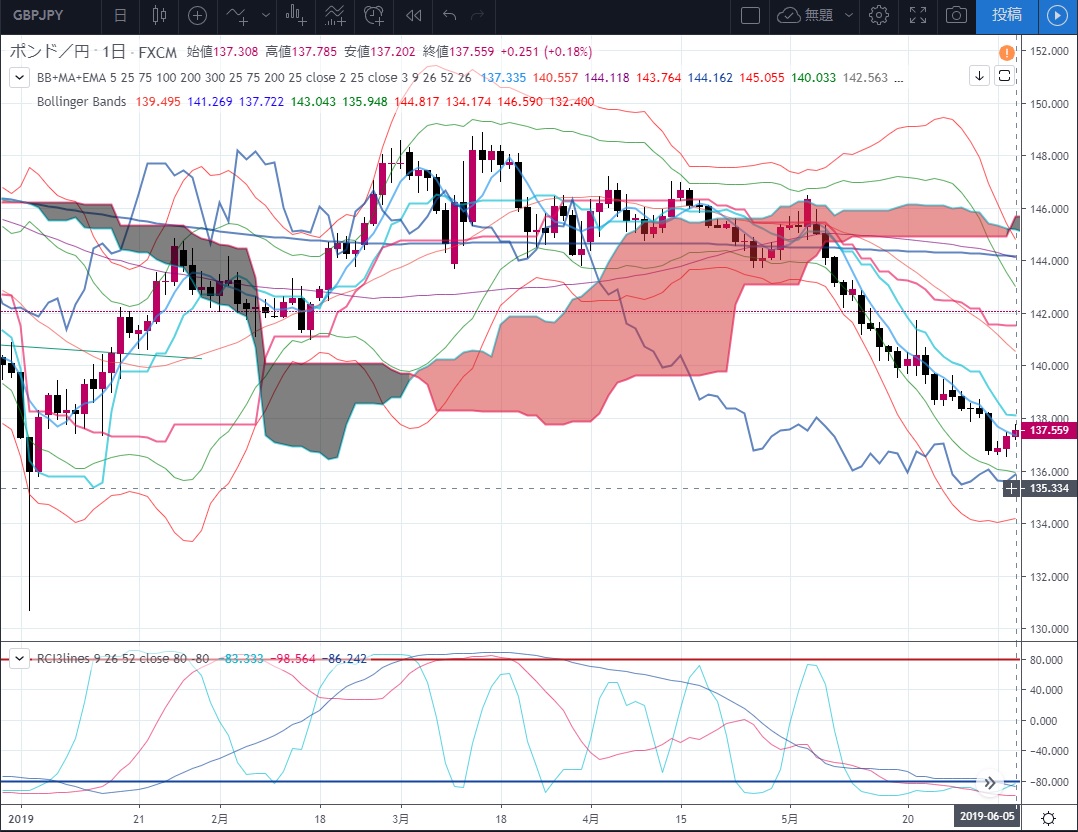This screenshot has height=832, width=1078.
Task: Open the indicators menu
Action: click(238, 15)
